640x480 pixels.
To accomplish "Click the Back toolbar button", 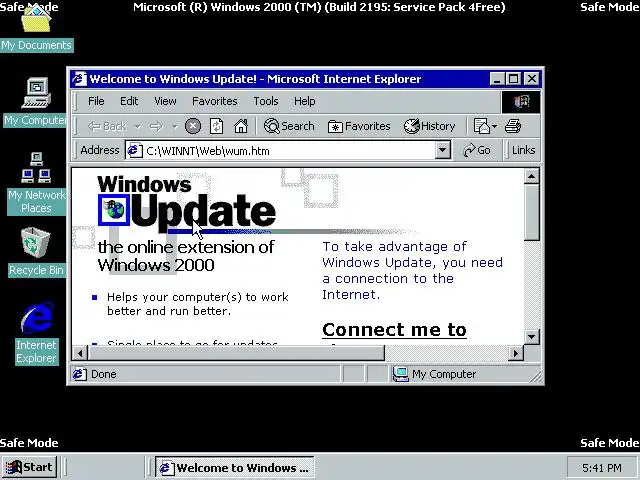I will point(107,126).
